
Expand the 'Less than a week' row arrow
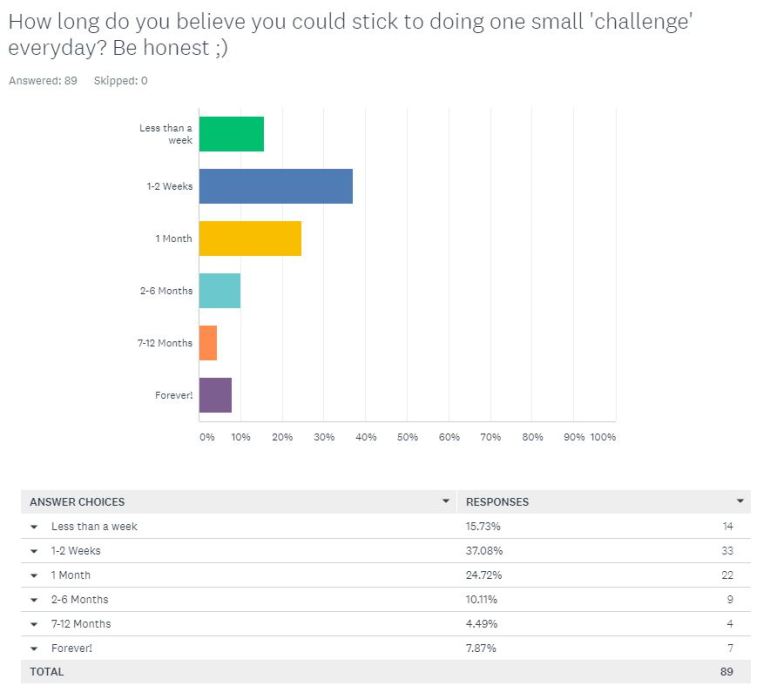(x=34, y=527)
